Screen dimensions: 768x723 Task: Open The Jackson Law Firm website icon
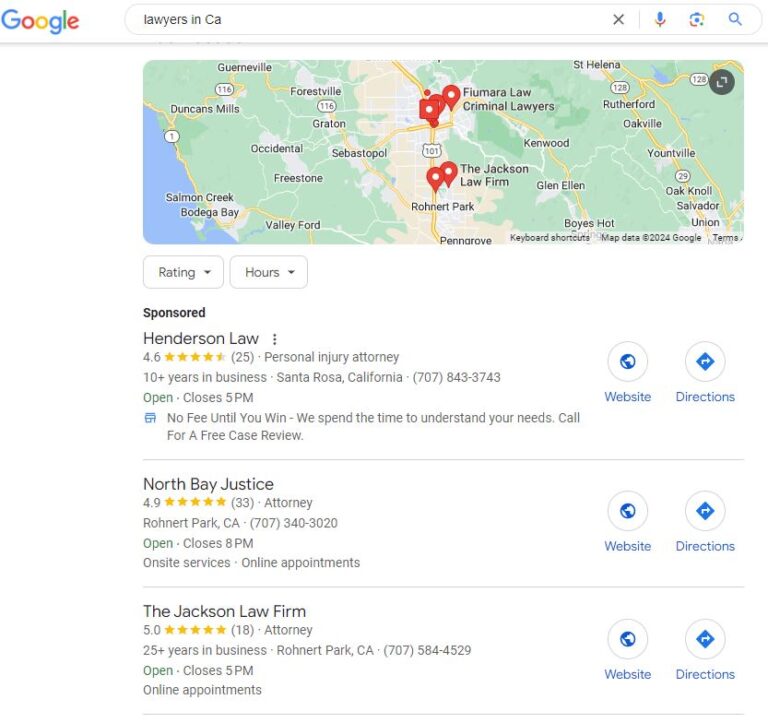(x=627, y=639)
